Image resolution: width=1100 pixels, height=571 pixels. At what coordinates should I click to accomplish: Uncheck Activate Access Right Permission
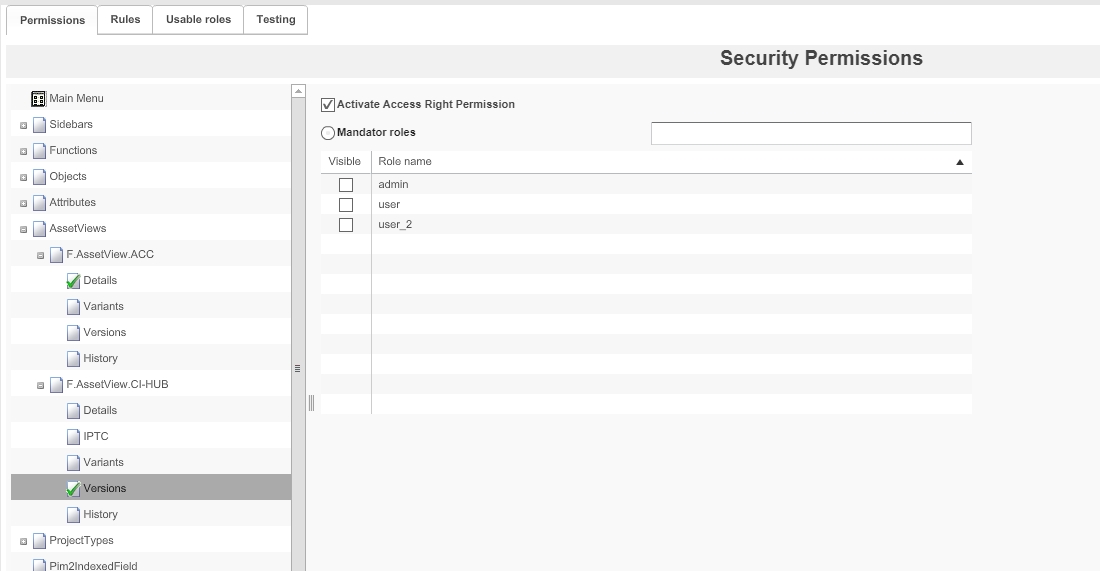click(327, 105)
